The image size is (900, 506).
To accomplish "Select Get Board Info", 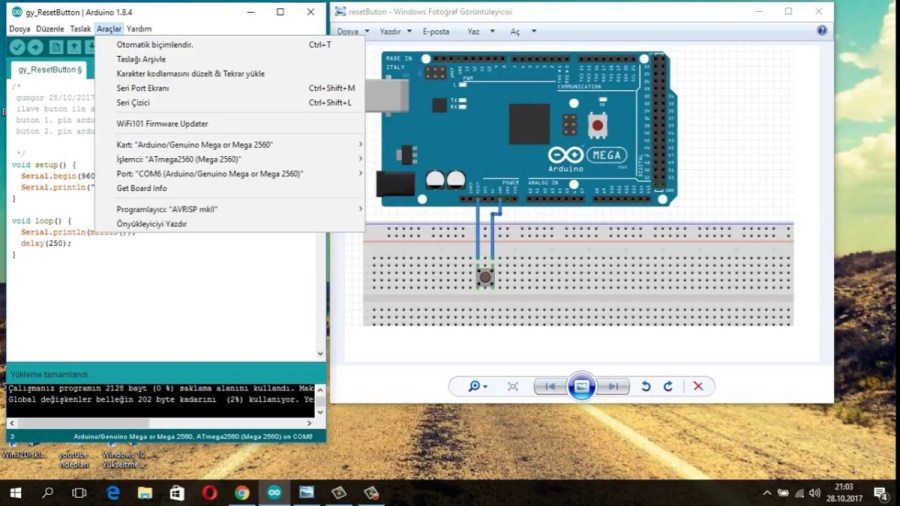I will click(230, 188).
